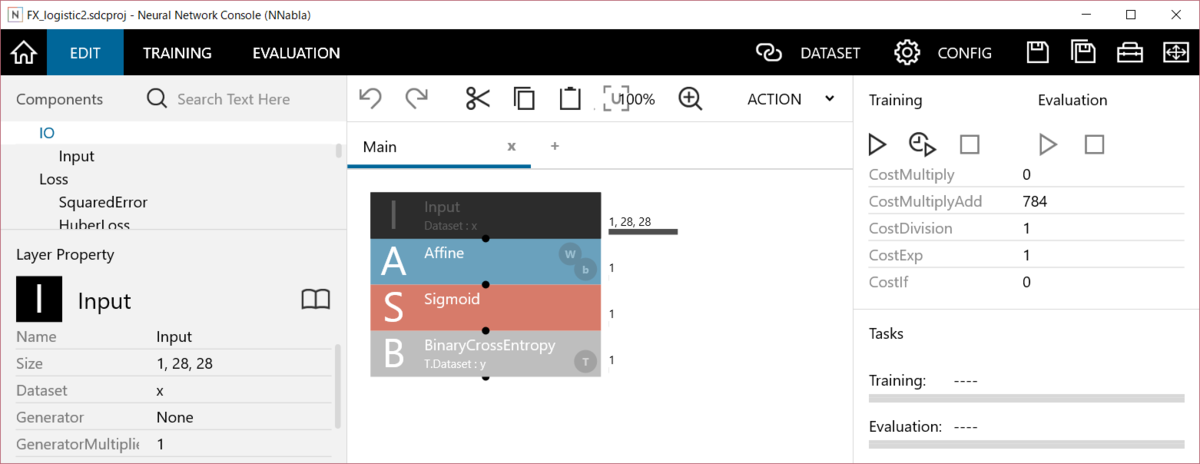
Task: Cut selected layer with scissors
Action: (477, 98)
